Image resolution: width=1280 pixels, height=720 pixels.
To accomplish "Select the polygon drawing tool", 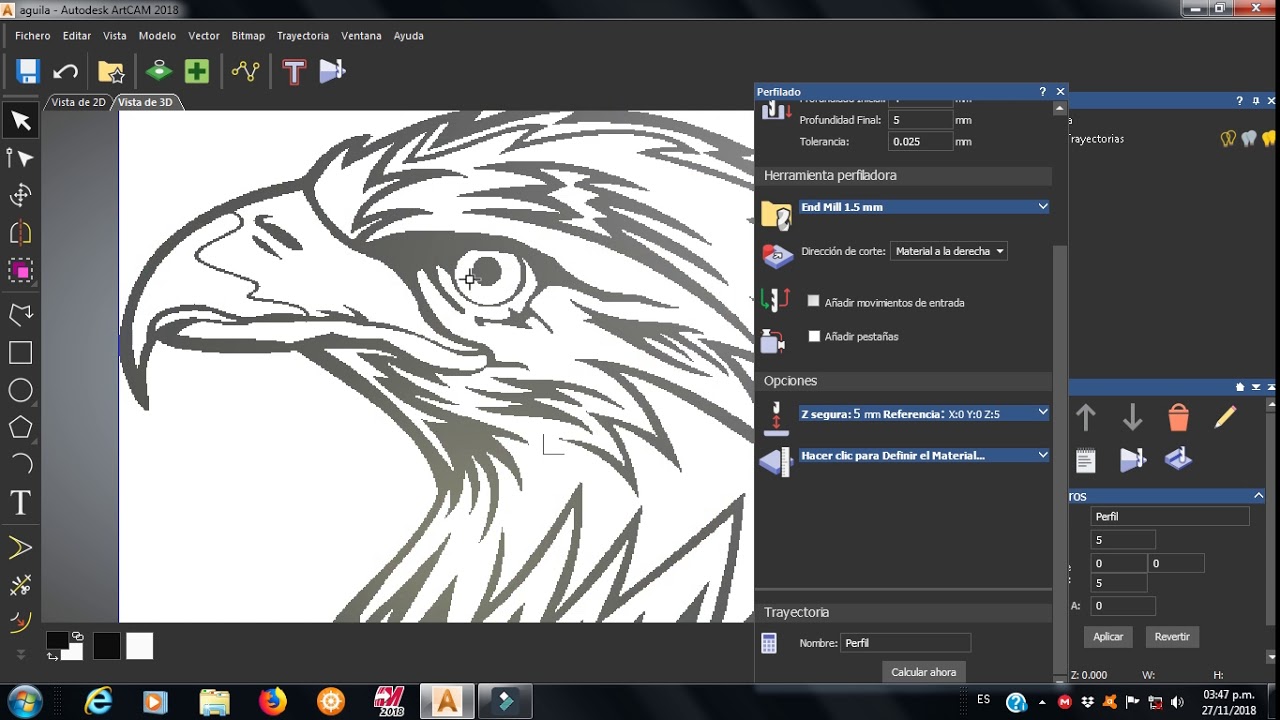I will 20,428.
